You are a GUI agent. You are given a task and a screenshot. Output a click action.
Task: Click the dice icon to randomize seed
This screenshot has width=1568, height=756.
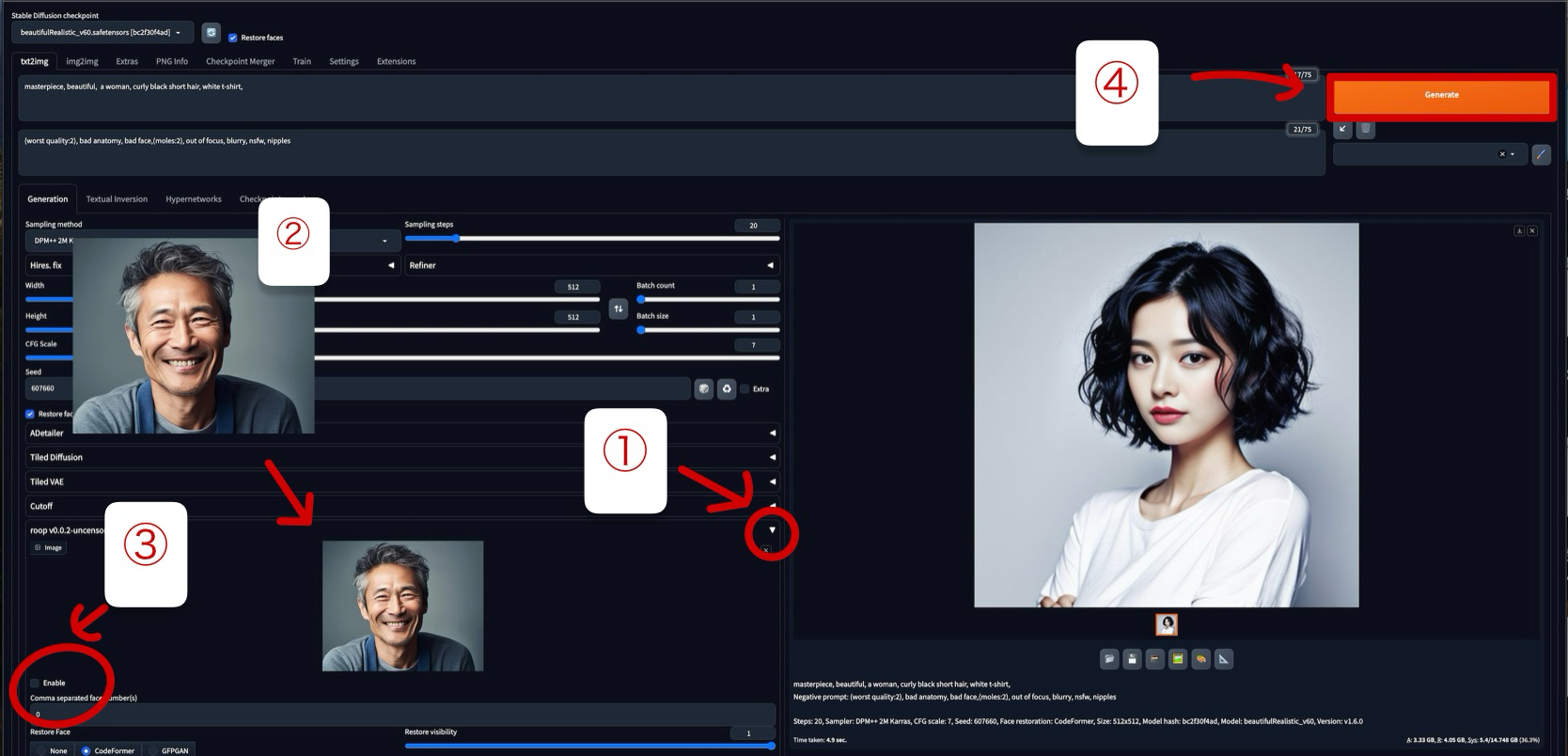(x=703, y=388)
